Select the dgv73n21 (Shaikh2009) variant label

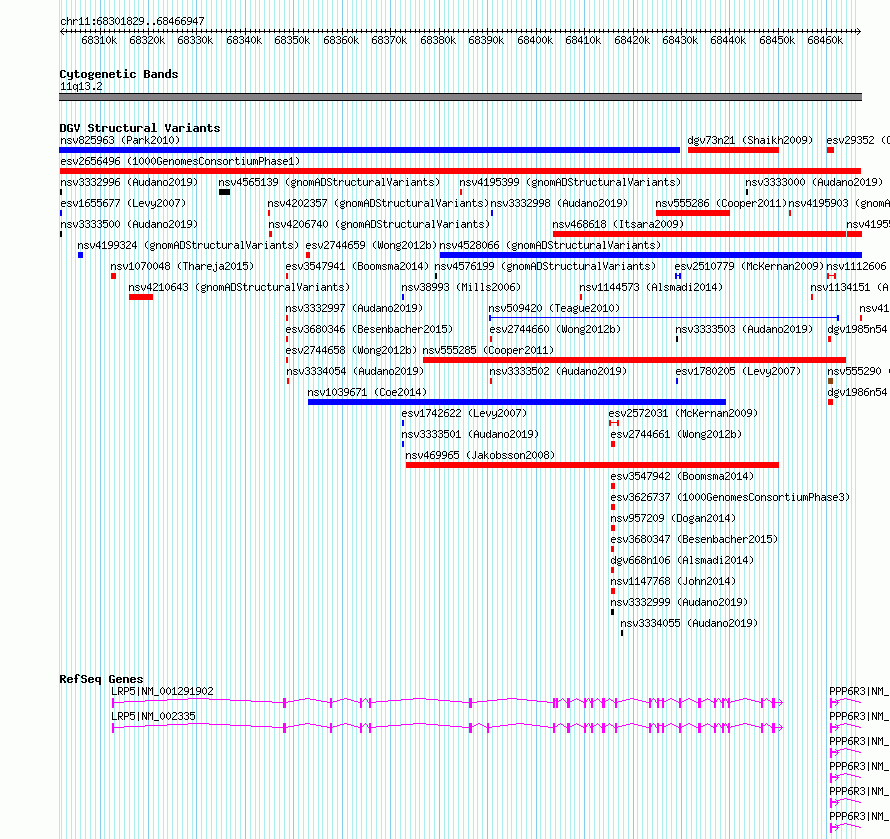click(750, 140)
